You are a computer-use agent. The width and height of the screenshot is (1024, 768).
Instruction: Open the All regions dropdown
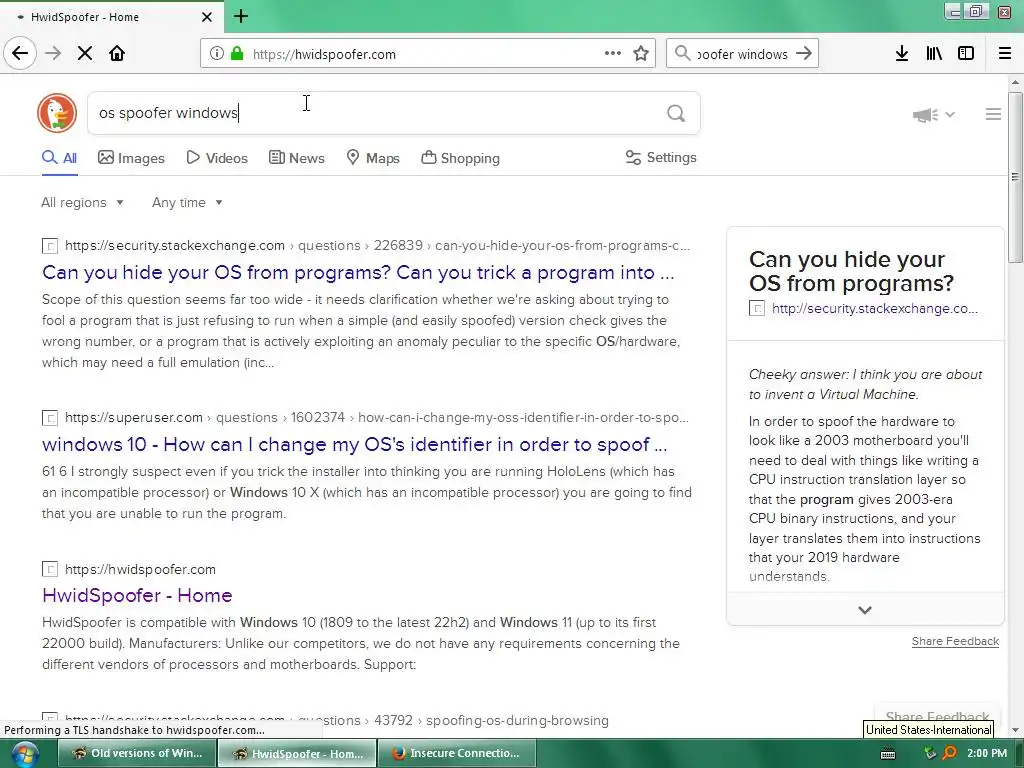[82, 202]
